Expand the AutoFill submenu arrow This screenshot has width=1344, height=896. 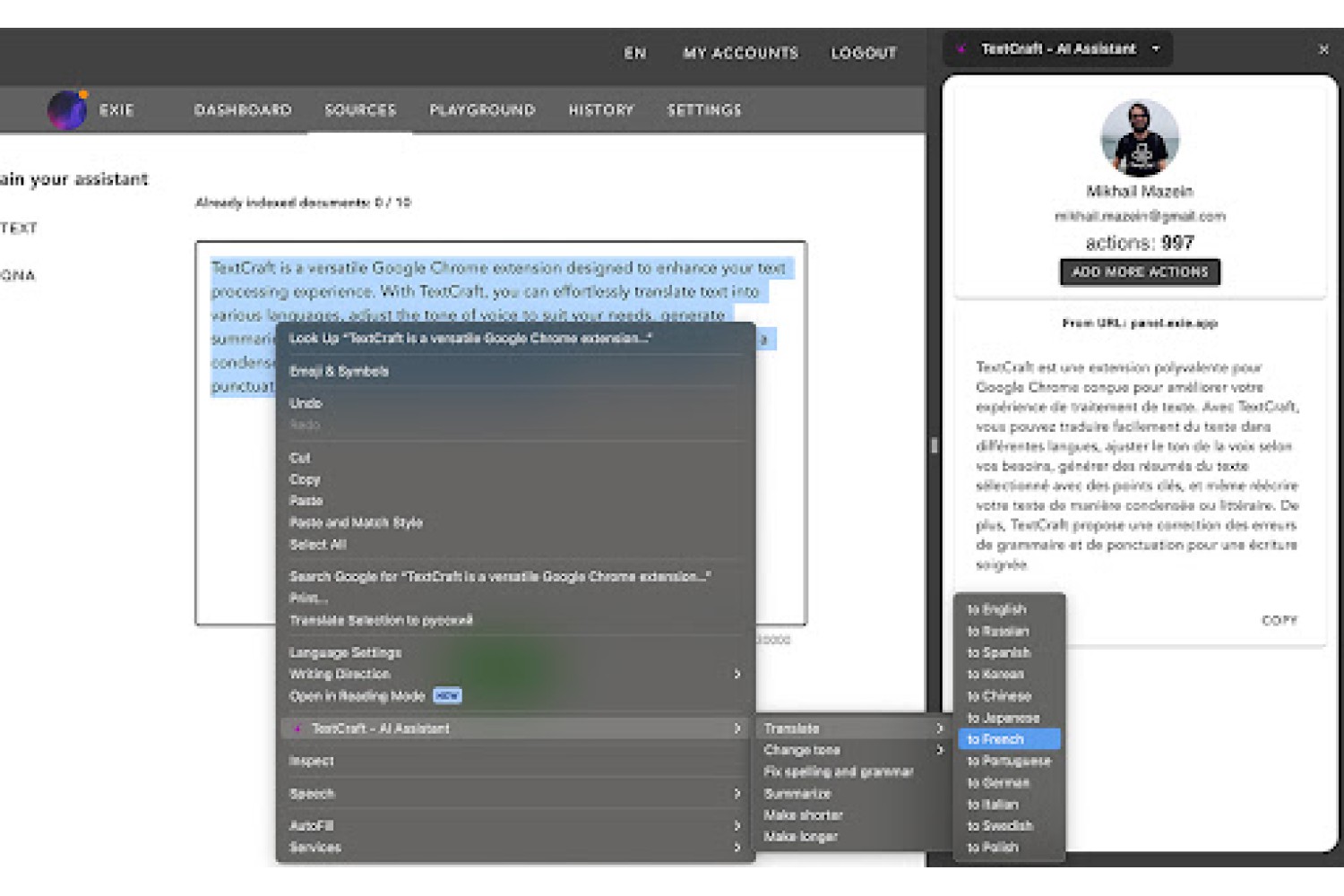click(x=737, y=826)
